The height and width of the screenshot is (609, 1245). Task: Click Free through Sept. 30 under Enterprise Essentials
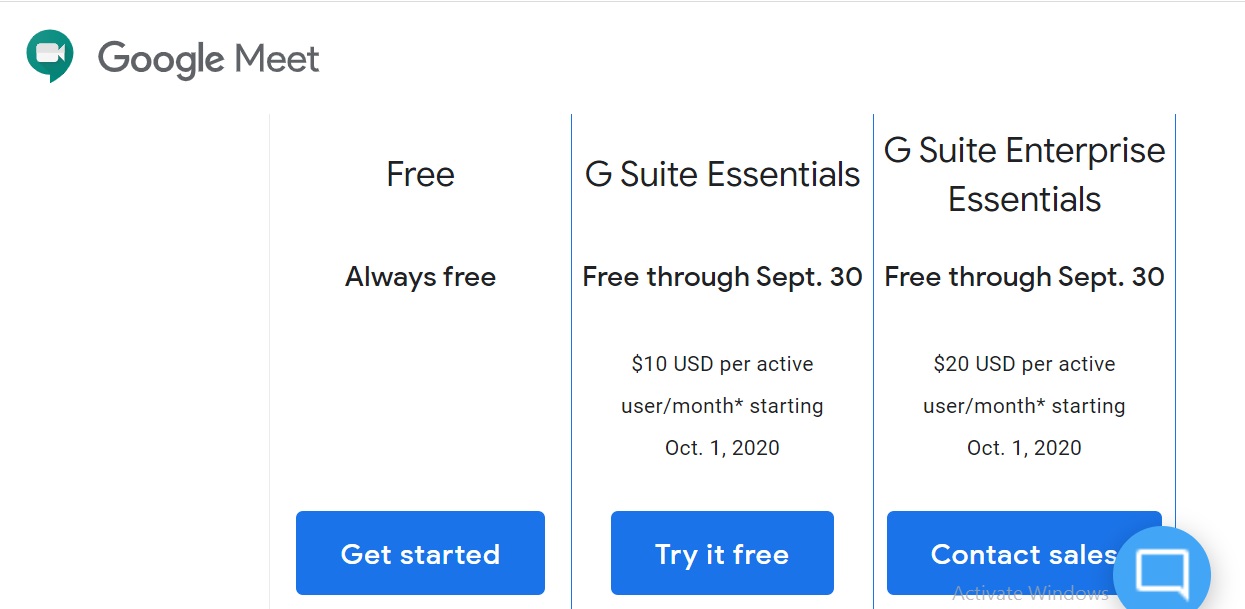(1024, 277)
